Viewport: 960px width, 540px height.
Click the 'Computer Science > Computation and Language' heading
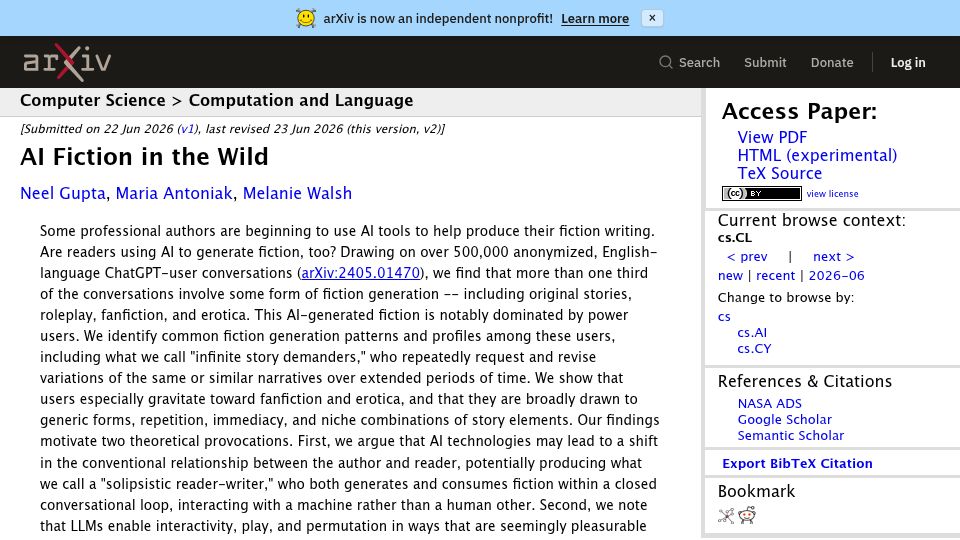tap(216, 100)
